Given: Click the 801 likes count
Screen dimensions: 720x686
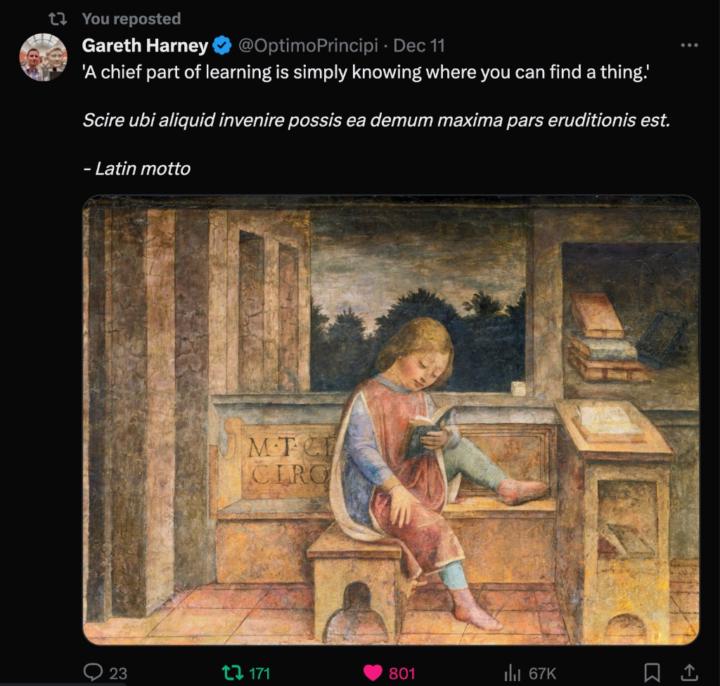Looking at the screenshot, I should [402, 673].
